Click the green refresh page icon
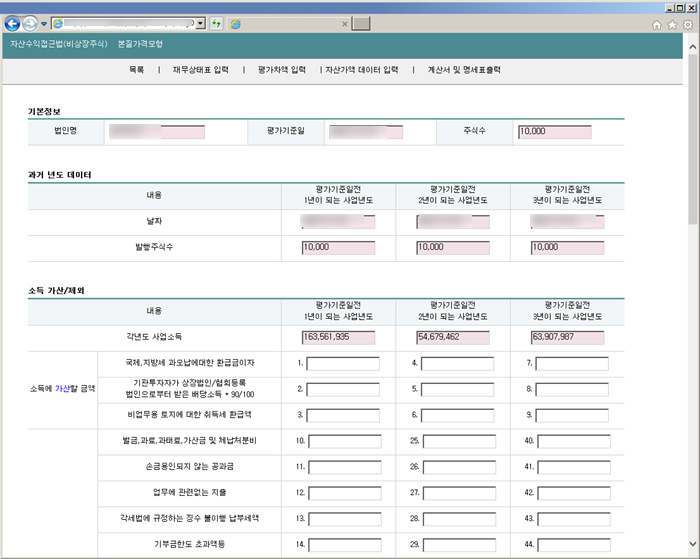This screenshot has width=700, height=559. pos(217,24)
